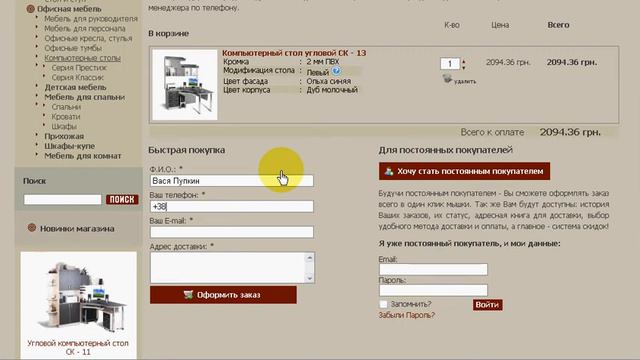Open Офисные кресла, стулья category
The image size is (640, 360).
click(x=88, y=38)
